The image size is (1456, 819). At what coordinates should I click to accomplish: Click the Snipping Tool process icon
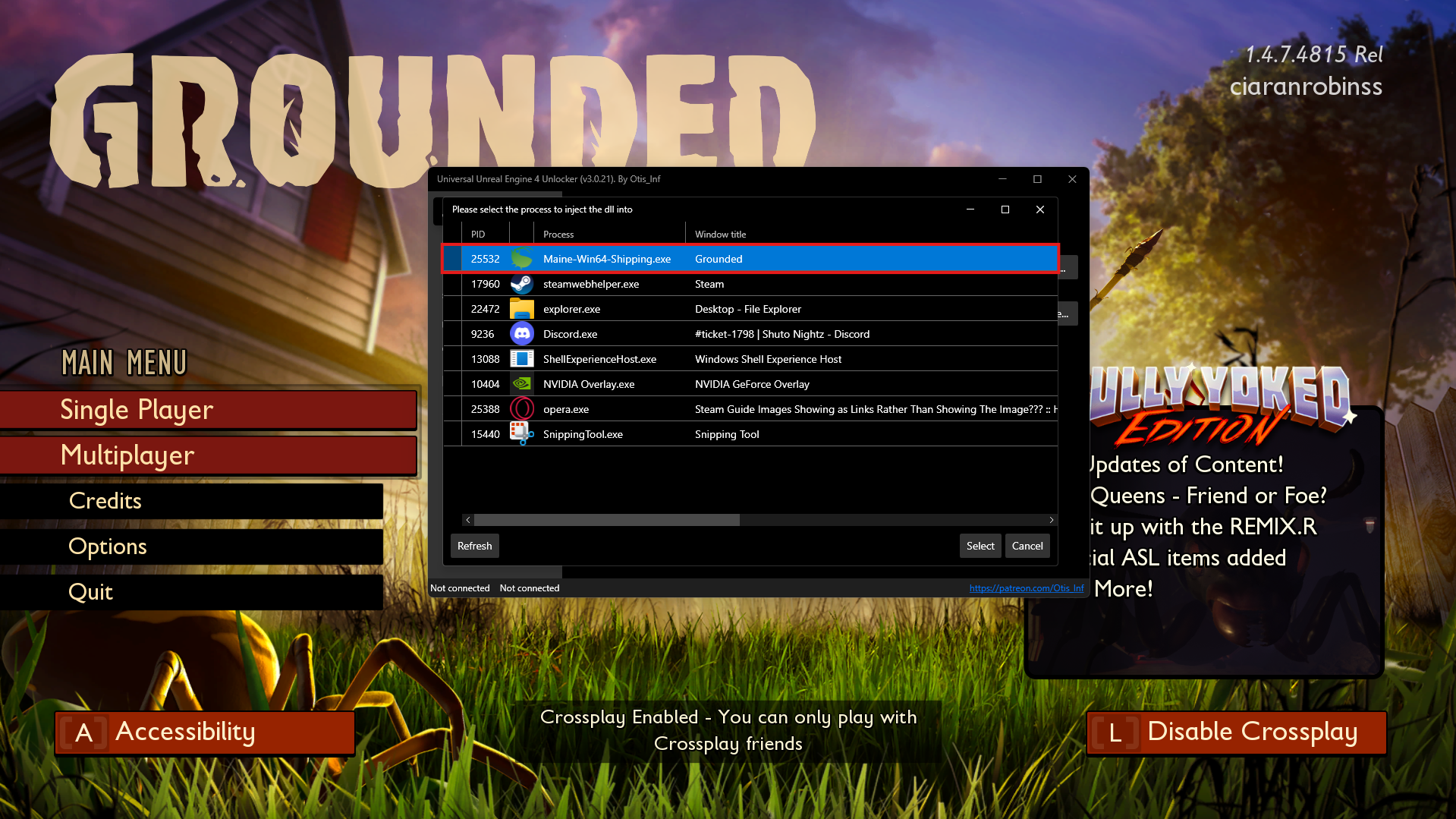[522, 434]
